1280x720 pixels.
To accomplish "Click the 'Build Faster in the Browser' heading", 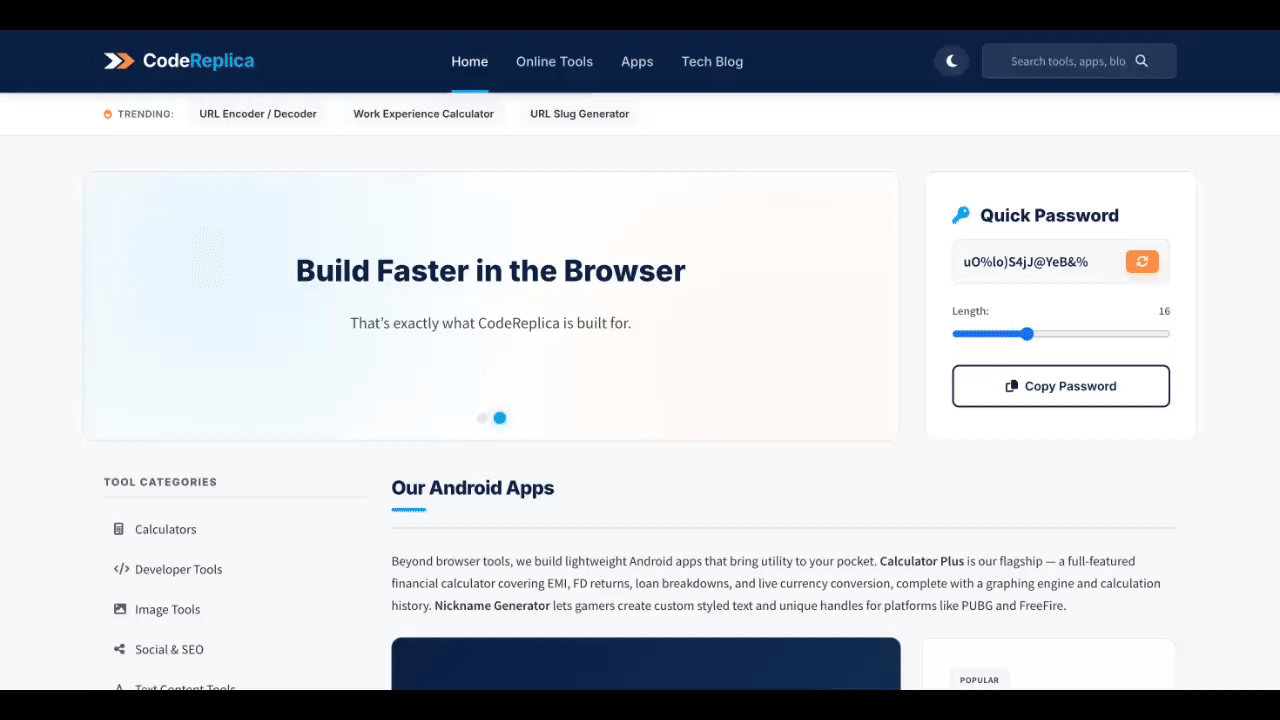I will click(491, 271).
